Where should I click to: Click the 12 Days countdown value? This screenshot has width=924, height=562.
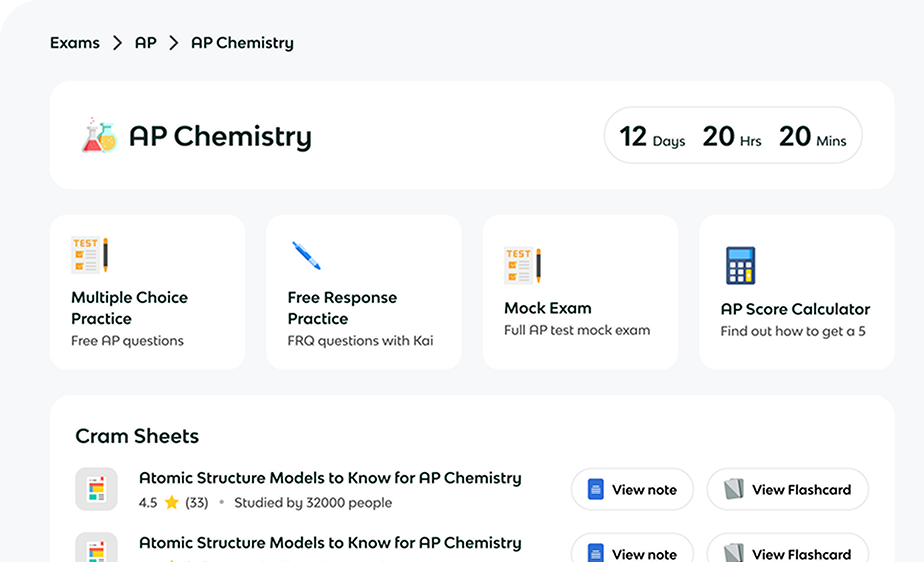coord(652,137)
